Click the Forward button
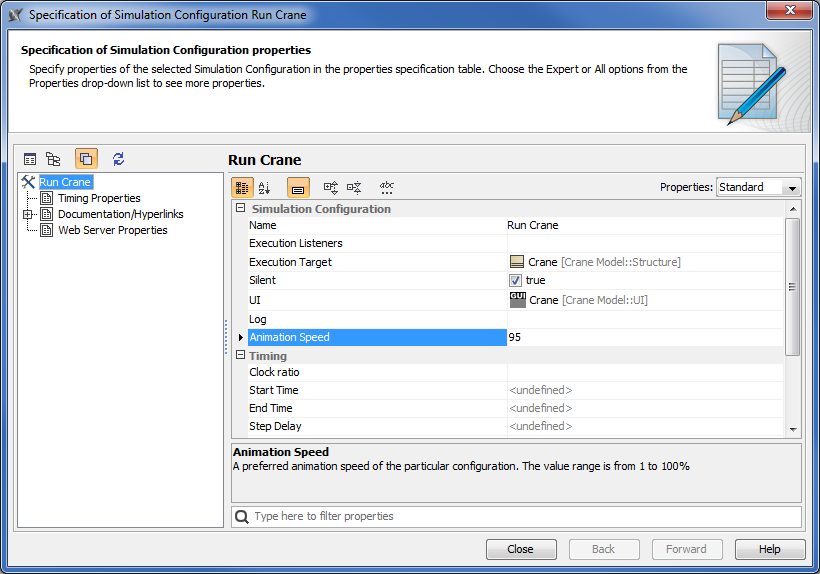The height and width of the screenshot is (574, 820). (x=687, y=549)
